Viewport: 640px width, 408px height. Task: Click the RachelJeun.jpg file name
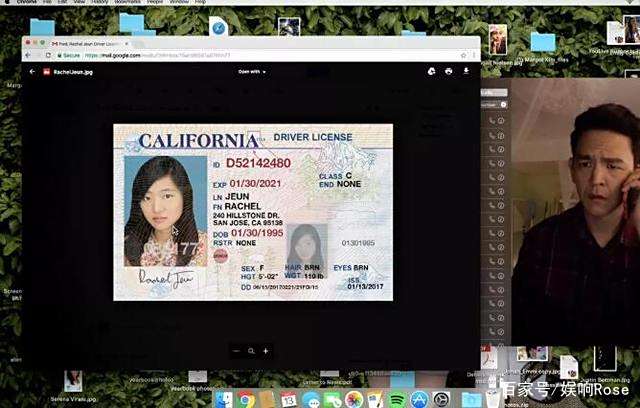coord(73,72)
